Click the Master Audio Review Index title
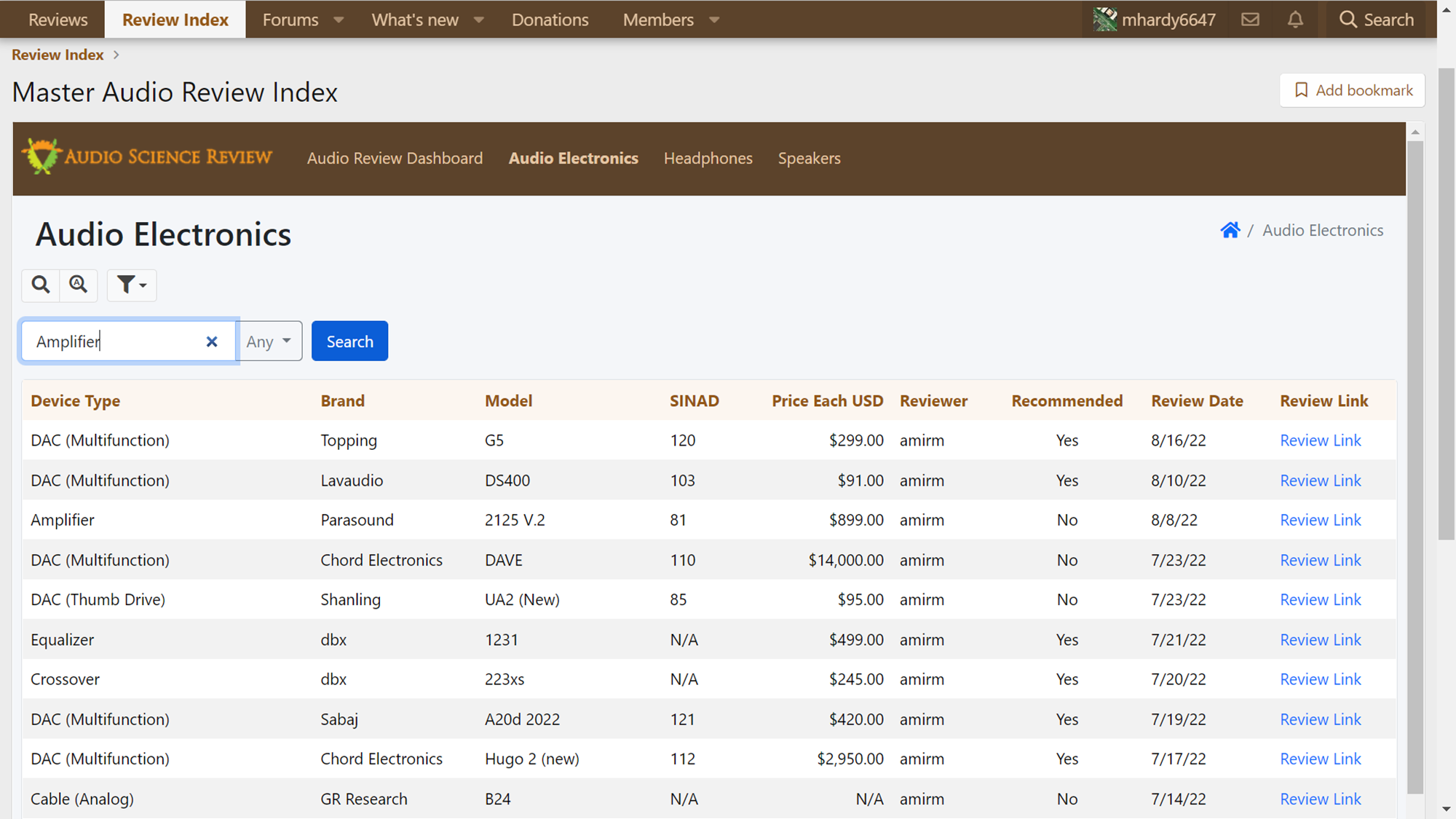The height and width of the screenshot is (819, 1456). [x=175, y=92]
